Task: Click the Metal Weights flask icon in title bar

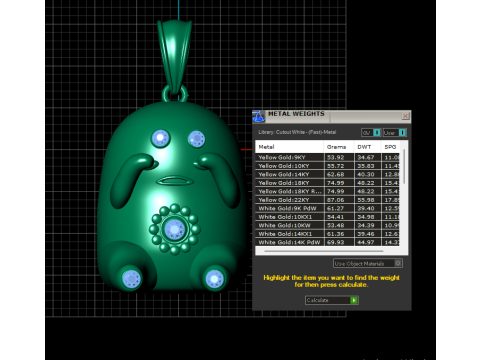Action: click(x=258, y=116)
